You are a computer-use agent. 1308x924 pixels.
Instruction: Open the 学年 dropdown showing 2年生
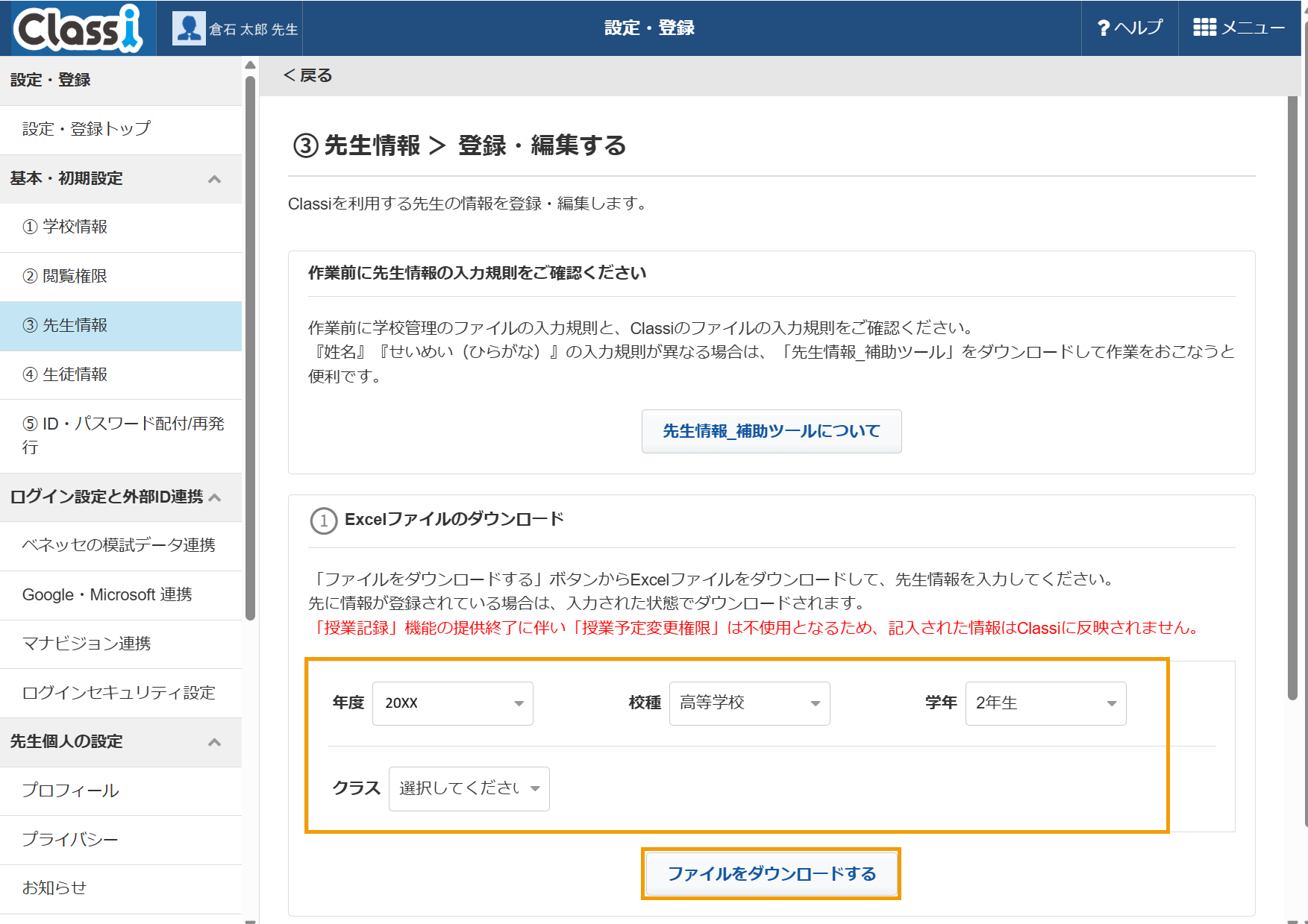point(1046,703)
